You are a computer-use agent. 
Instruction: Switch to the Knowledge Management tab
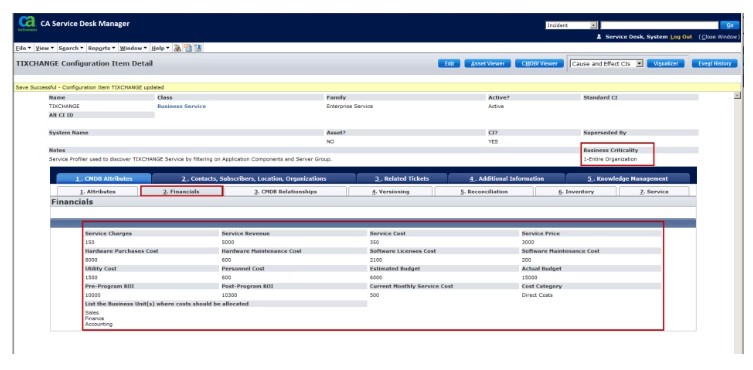tap(628, 178)
